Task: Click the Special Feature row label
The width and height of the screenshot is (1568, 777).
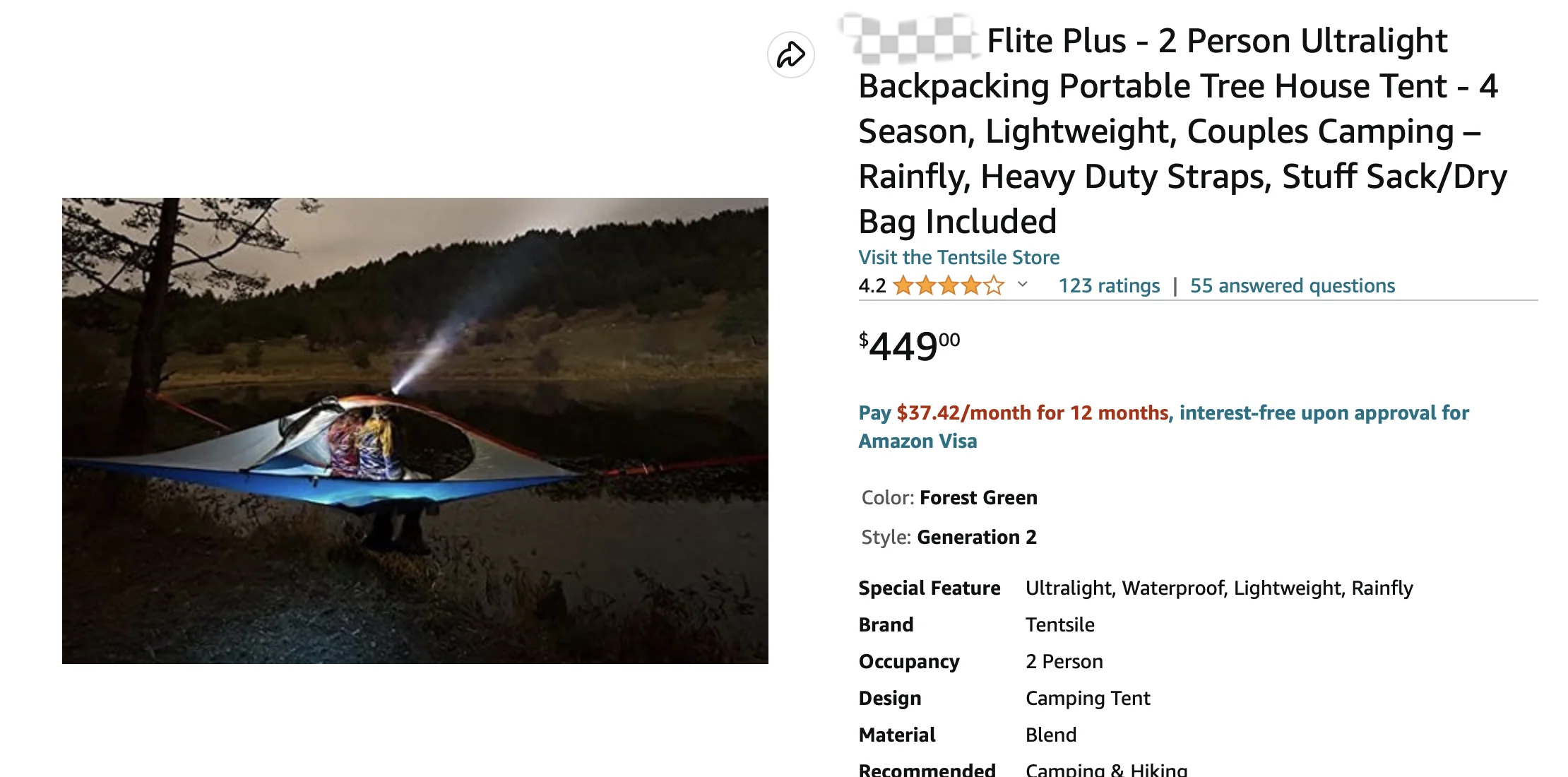Action: coord(929,588)
